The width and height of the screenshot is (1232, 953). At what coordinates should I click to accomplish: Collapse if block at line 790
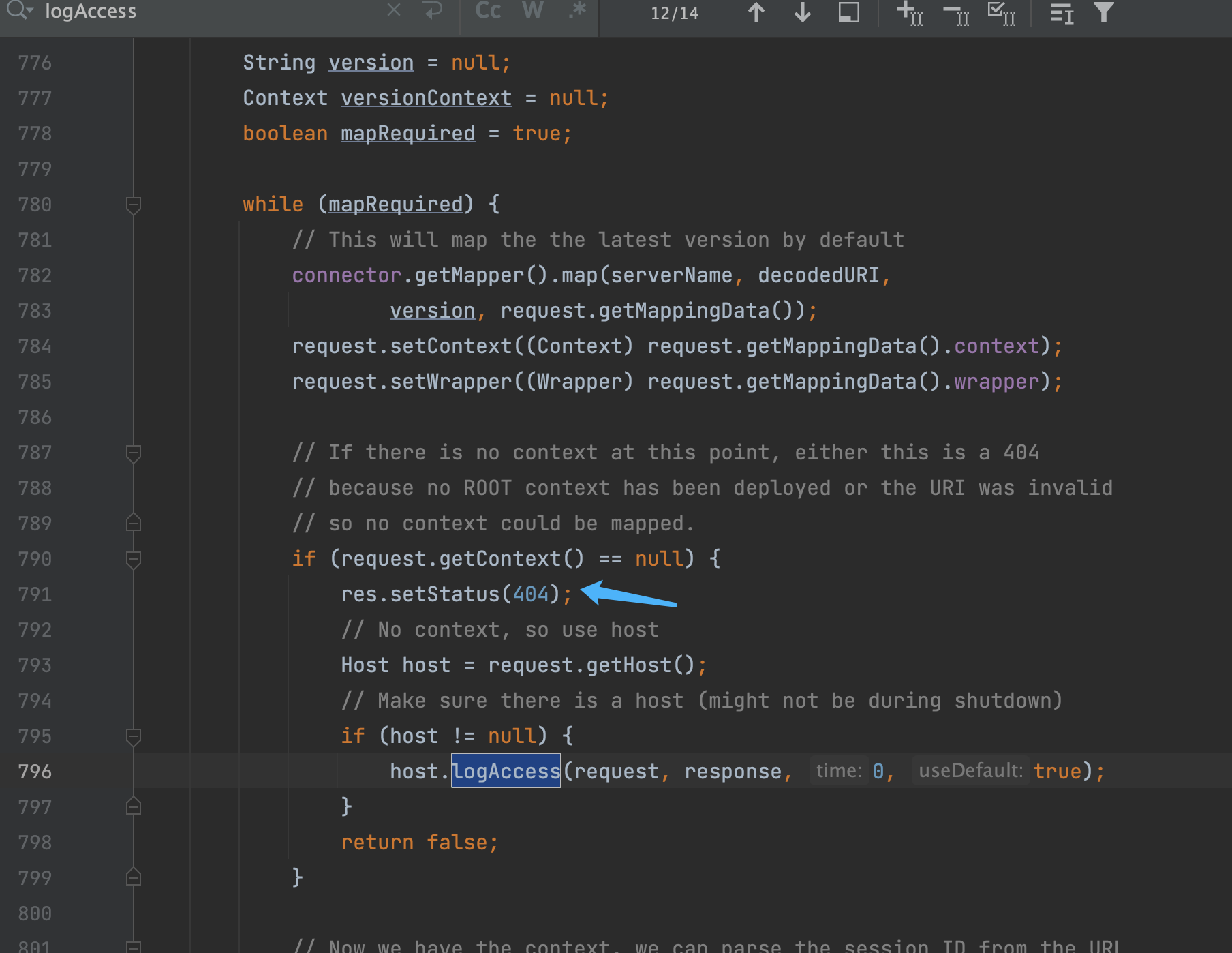coord(134,559)
